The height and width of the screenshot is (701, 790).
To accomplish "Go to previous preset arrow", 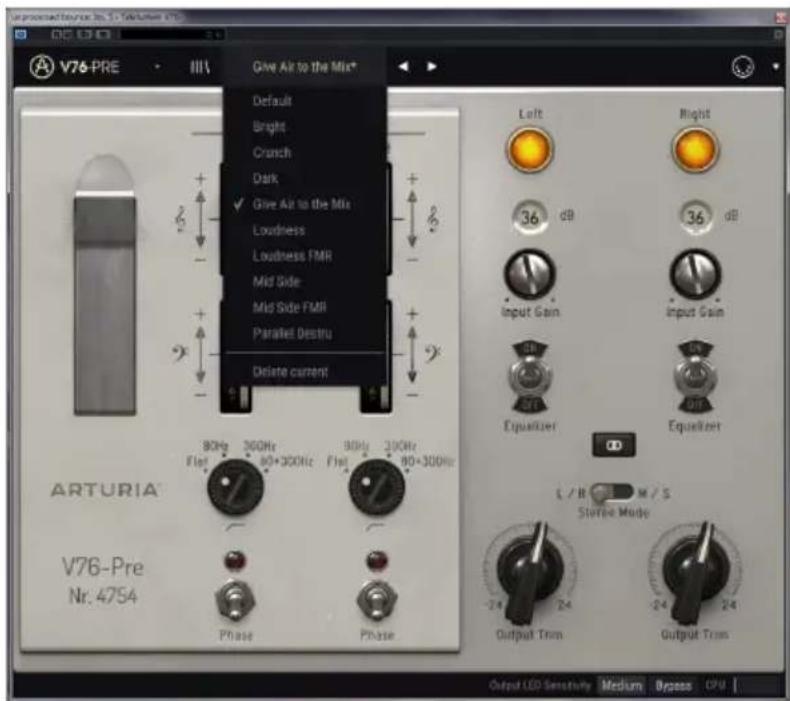I will click(403, 67).
